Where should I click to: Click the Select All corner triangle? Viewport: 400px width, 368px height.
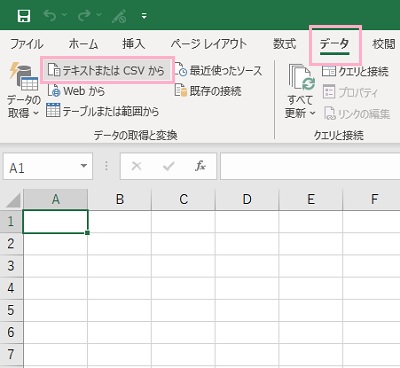[x=12, y=200]
